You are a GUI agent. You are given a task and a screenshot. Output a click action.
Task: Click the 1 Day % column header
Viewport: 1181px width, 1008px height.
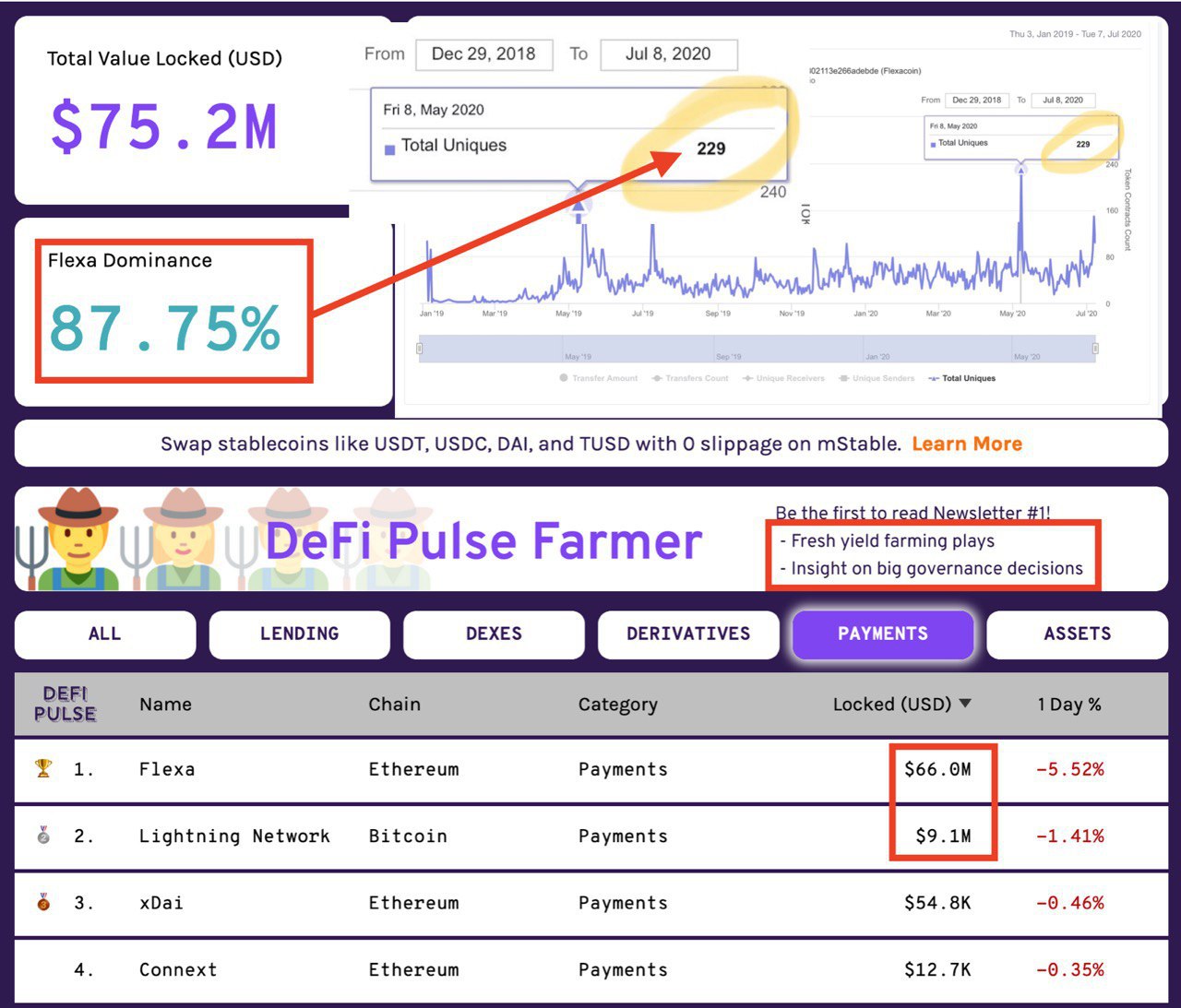coord(1069,705)
